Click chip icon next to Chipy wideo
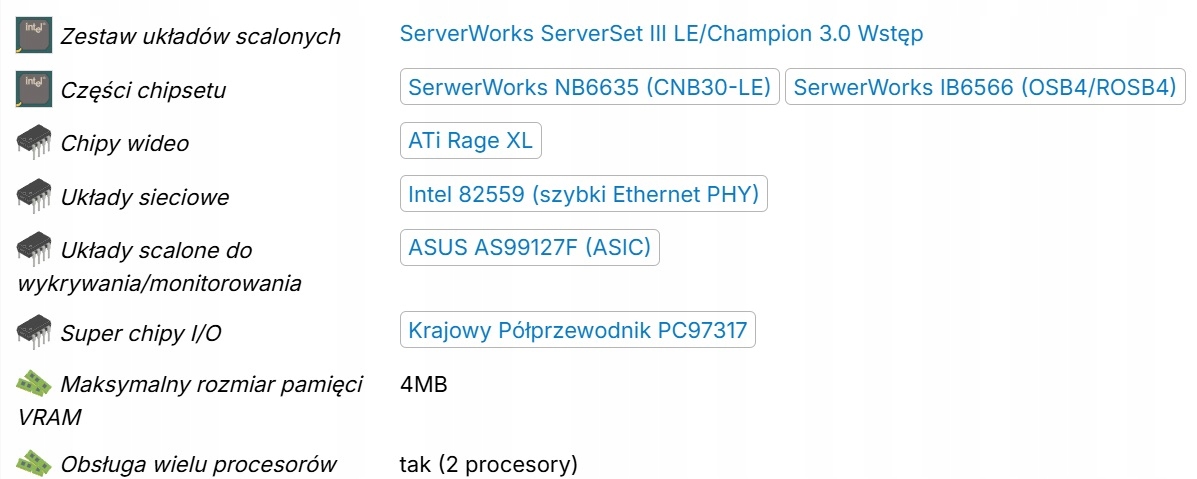 coord(35,143)
